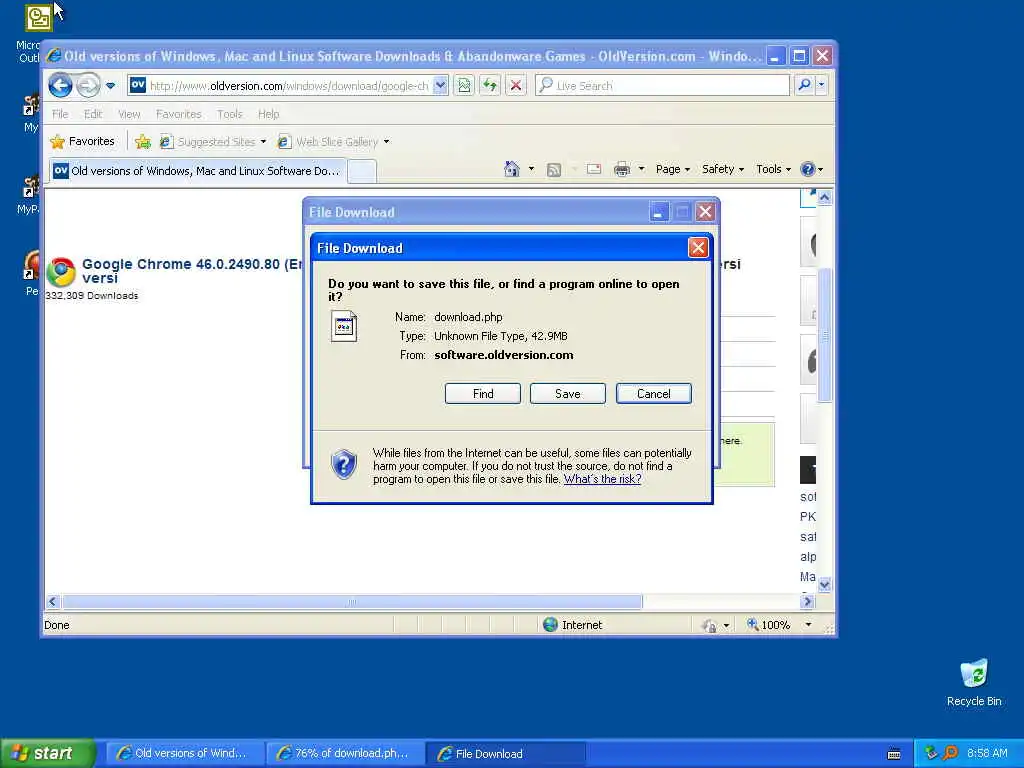Click the download.php file type icon

point(344,327)
